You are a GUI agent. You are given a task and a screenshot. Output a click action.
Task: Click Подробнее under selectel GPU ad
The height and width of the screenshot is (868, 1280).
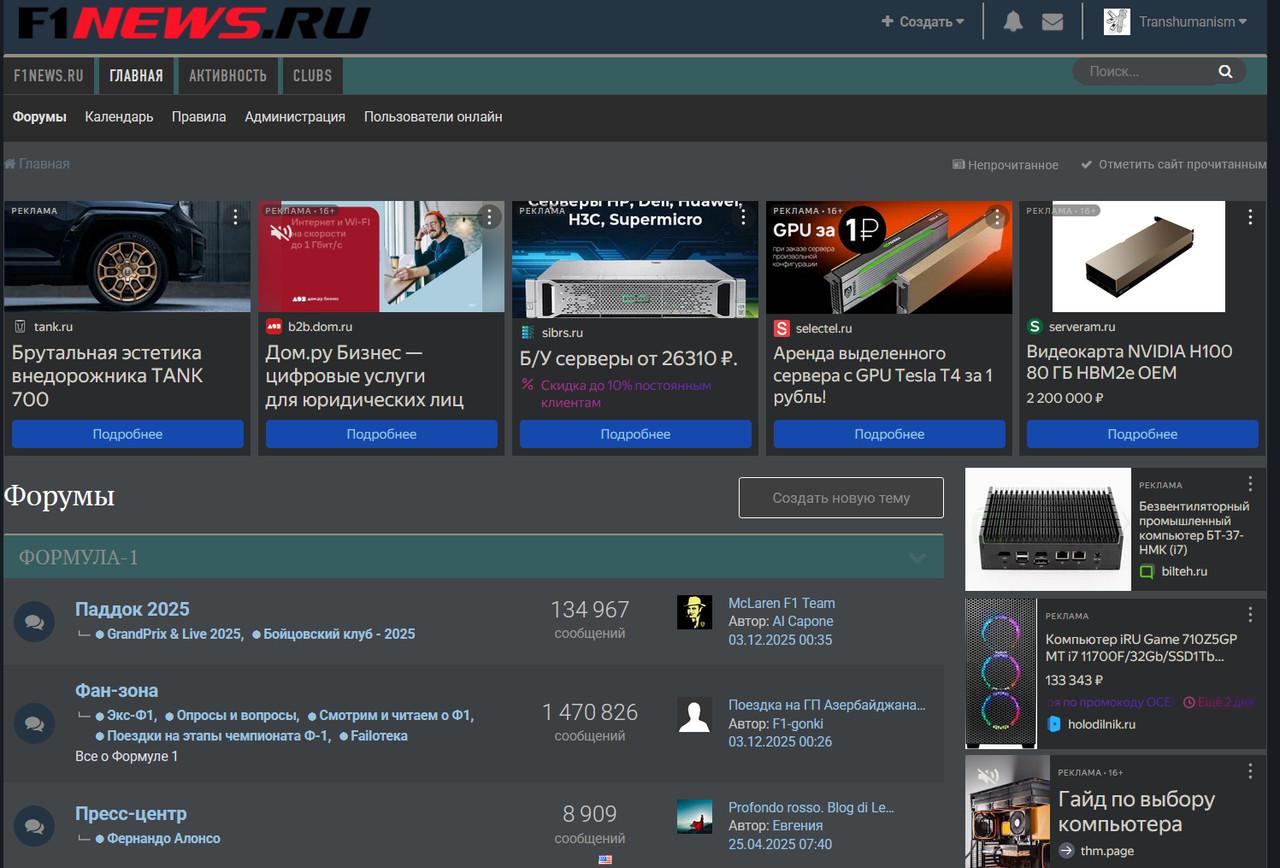coord(889,434)
